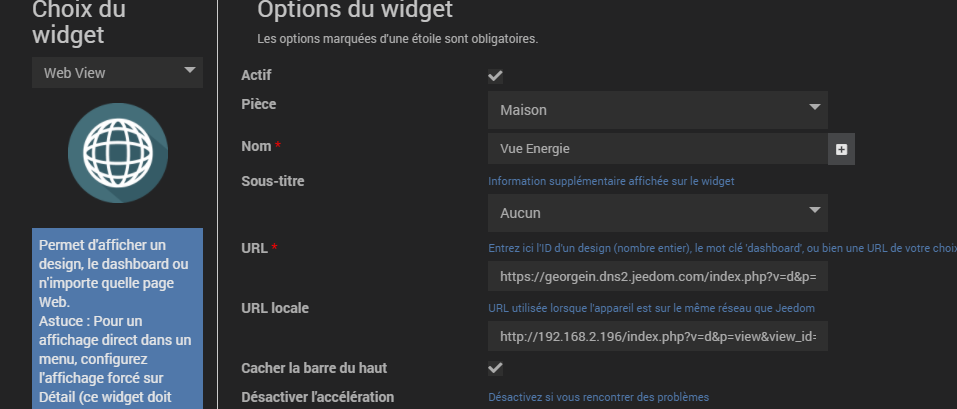
Task: Click the Nom field containing Vue Energie
Action: (658, 149)
